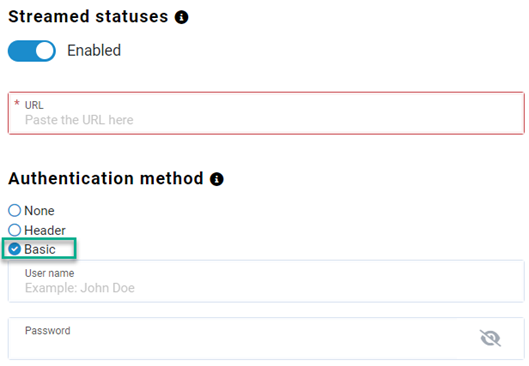Image resolution: width=529 pixels, height=366 pixels.
Task: Click the Paste the URL here placeholder
Action: (x=79, y=120)
